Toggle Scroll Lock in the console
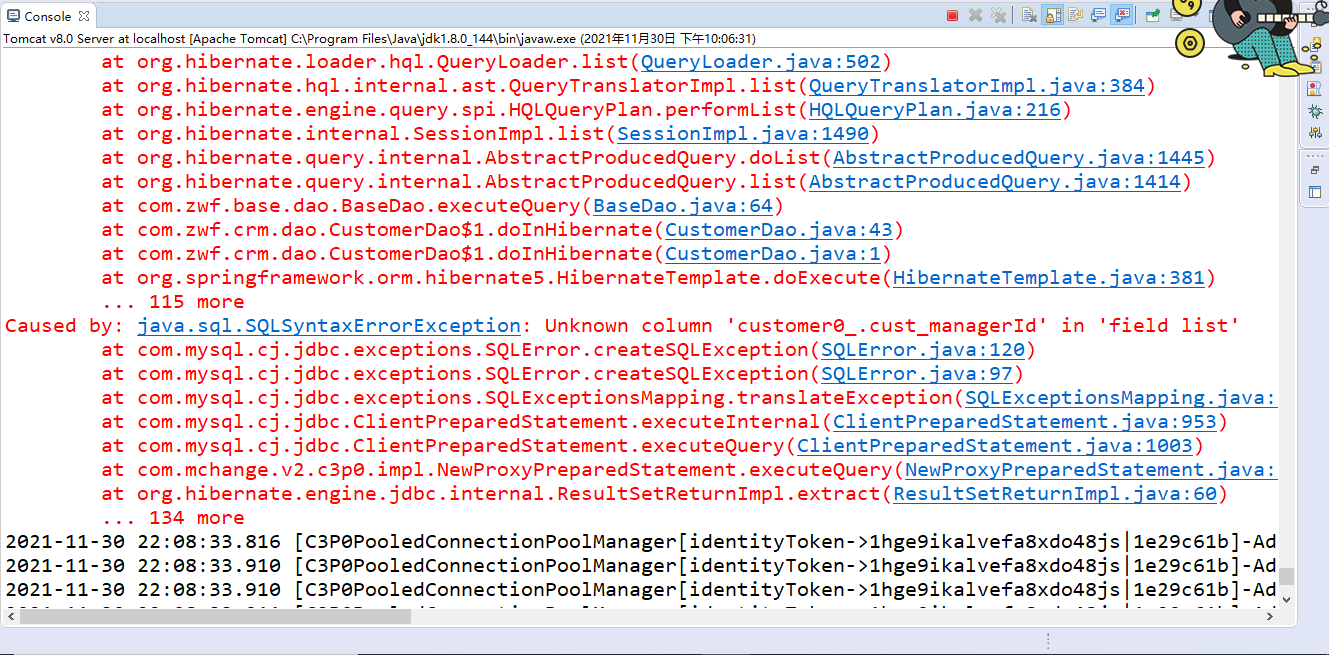Image resolution: width=1329 pixels, height=655 pixels. [x=1052, y=15]
